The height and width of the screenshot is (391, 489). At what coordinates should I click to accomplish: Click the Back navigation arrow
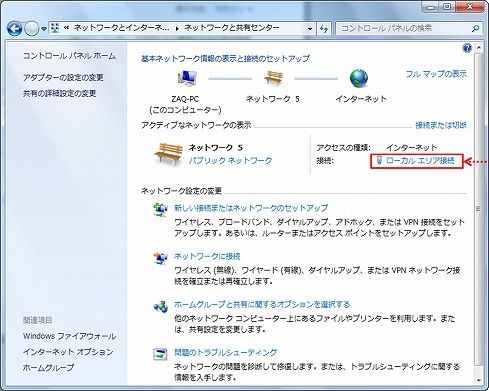point(15,29)
